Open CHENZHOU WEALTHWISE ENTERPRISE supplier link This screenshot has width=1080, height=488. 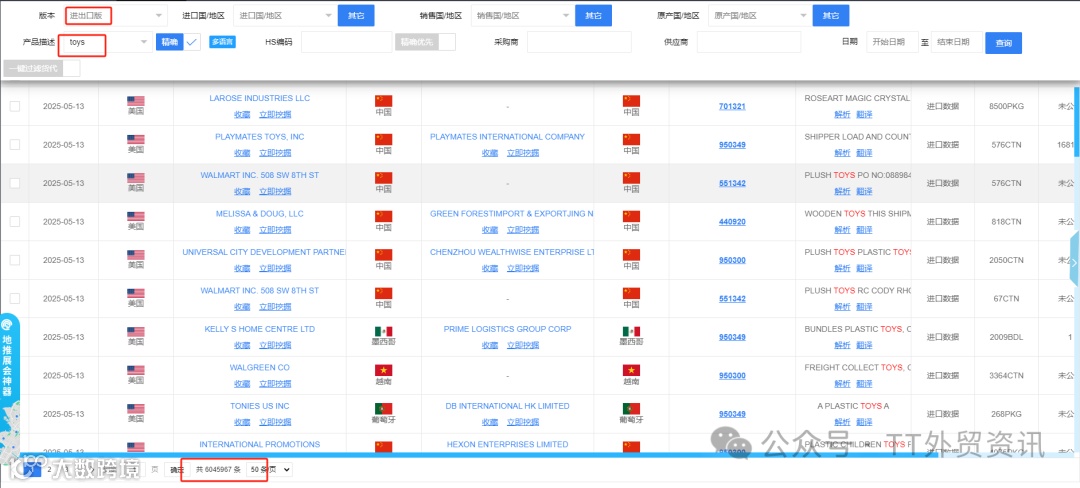[x=512, y=253]
